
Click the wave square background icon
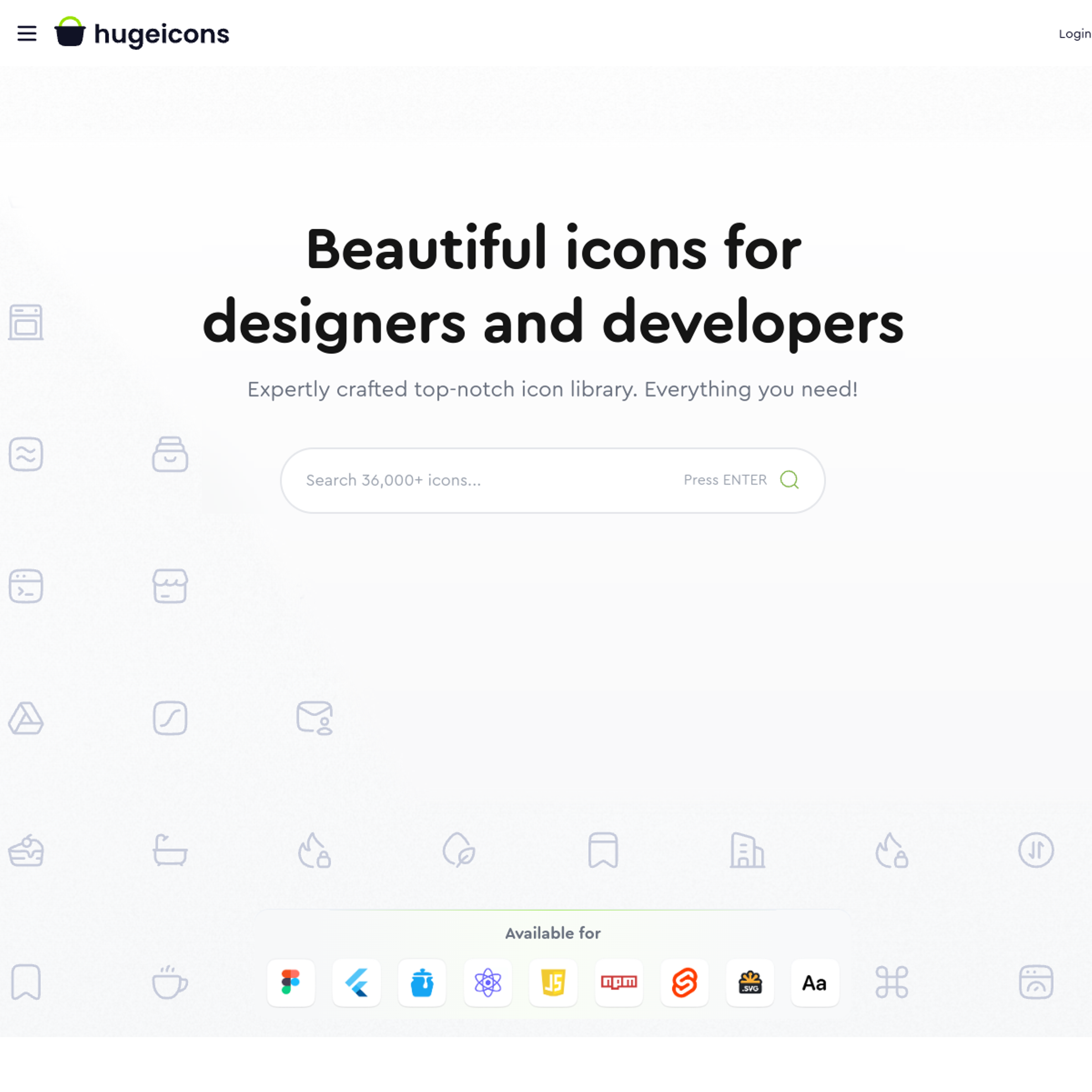pyautogui.click(x=26, y=454)
